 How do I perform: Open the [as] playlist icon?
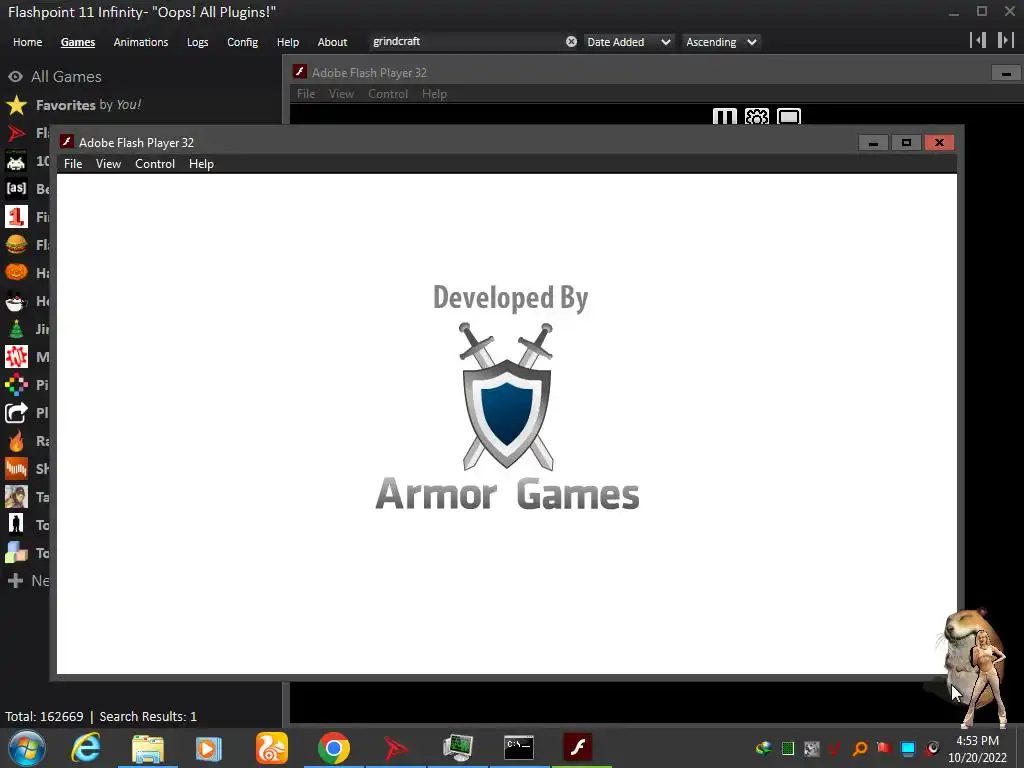point(16,189)
